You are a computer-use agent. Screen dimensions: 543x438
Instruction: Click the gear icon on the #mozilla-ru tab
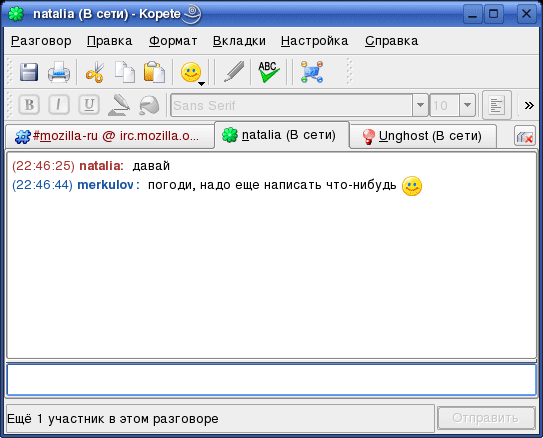pos(23,136)
